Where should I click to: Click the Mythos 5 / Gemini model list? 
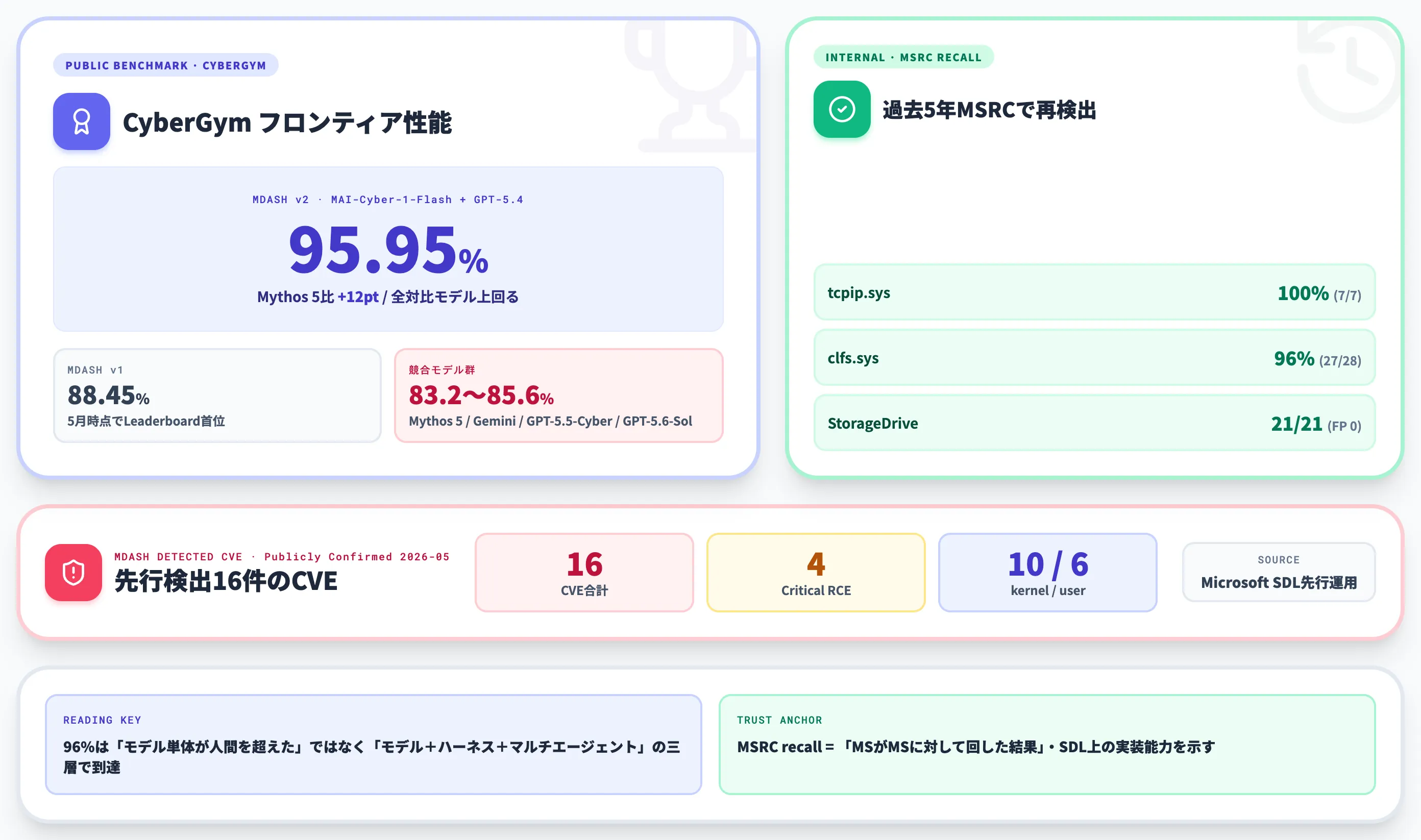550,421
